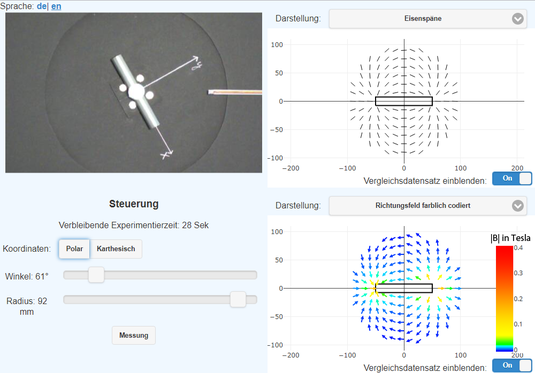Image resolution: width=535 pixels, height=373 pixels.
Task: Click the white magnet hub in the camera image
Action: pos(136,92)
